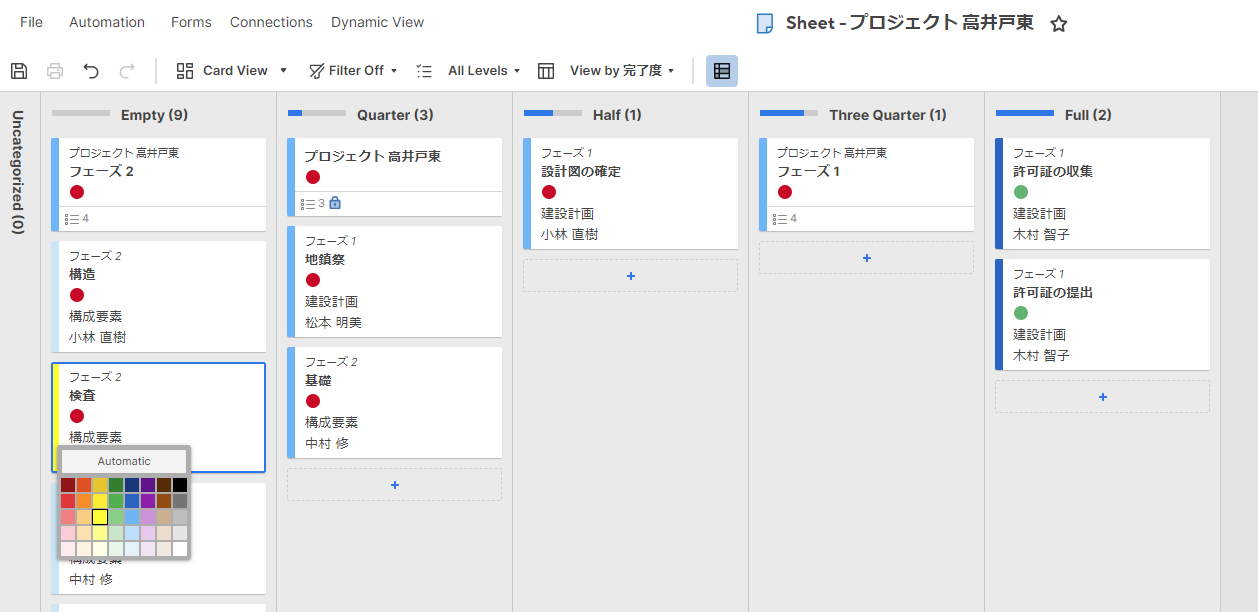This screenshot has height=612, width=1258.
Task: Add a new card in the Half column
Action: (630, 275)
